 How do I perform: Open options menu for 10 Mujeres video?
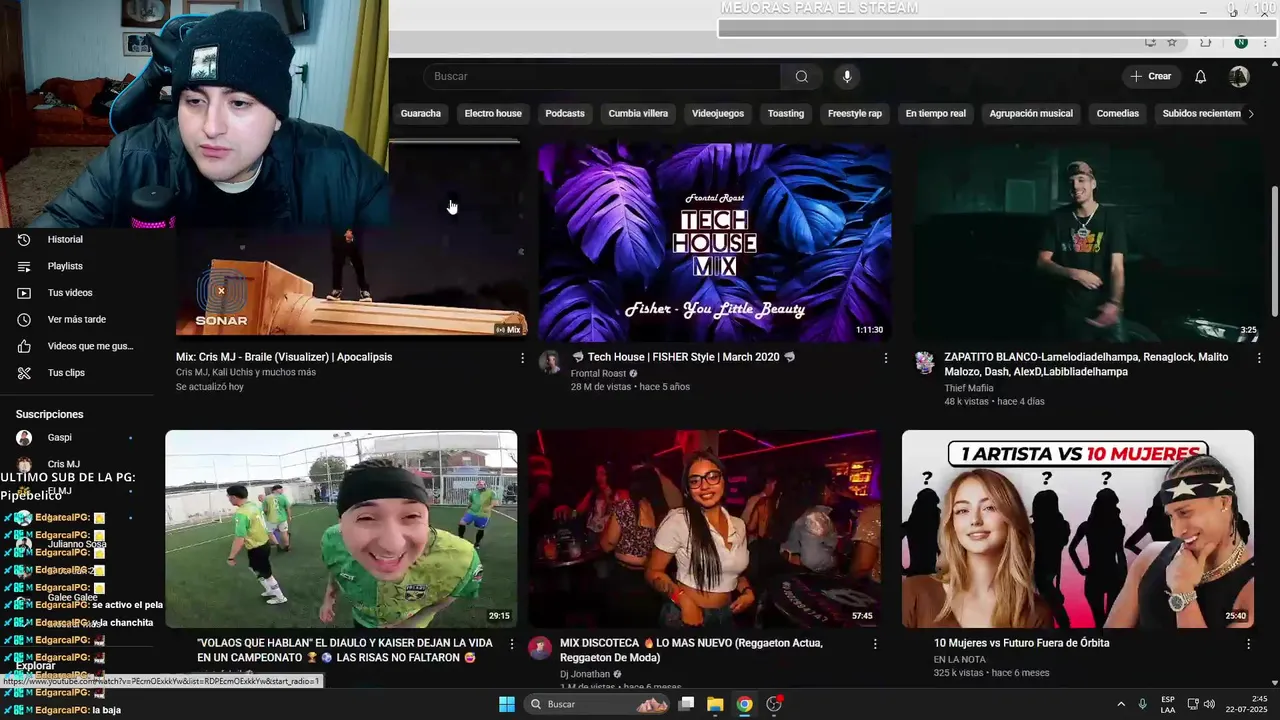1248,644
